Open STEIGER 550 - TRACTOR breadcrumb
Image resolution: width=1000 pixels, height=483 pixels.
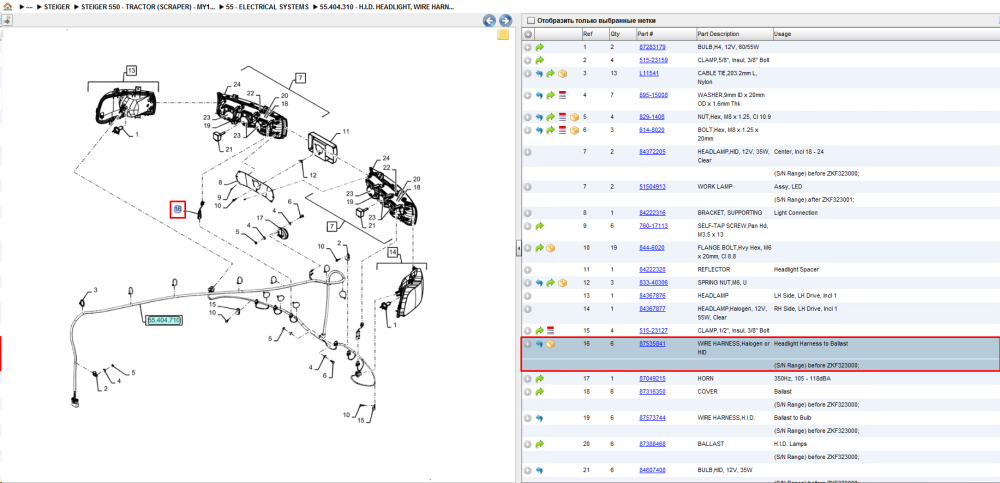(148, 7)
